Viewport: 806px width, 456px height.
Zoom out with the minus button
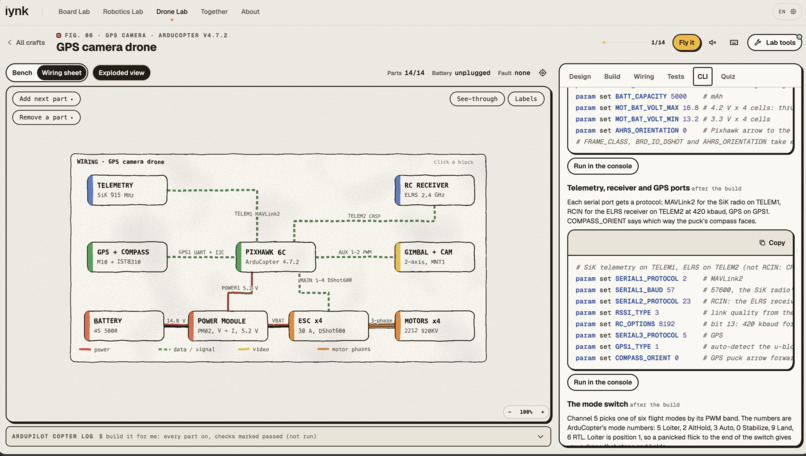510,412
